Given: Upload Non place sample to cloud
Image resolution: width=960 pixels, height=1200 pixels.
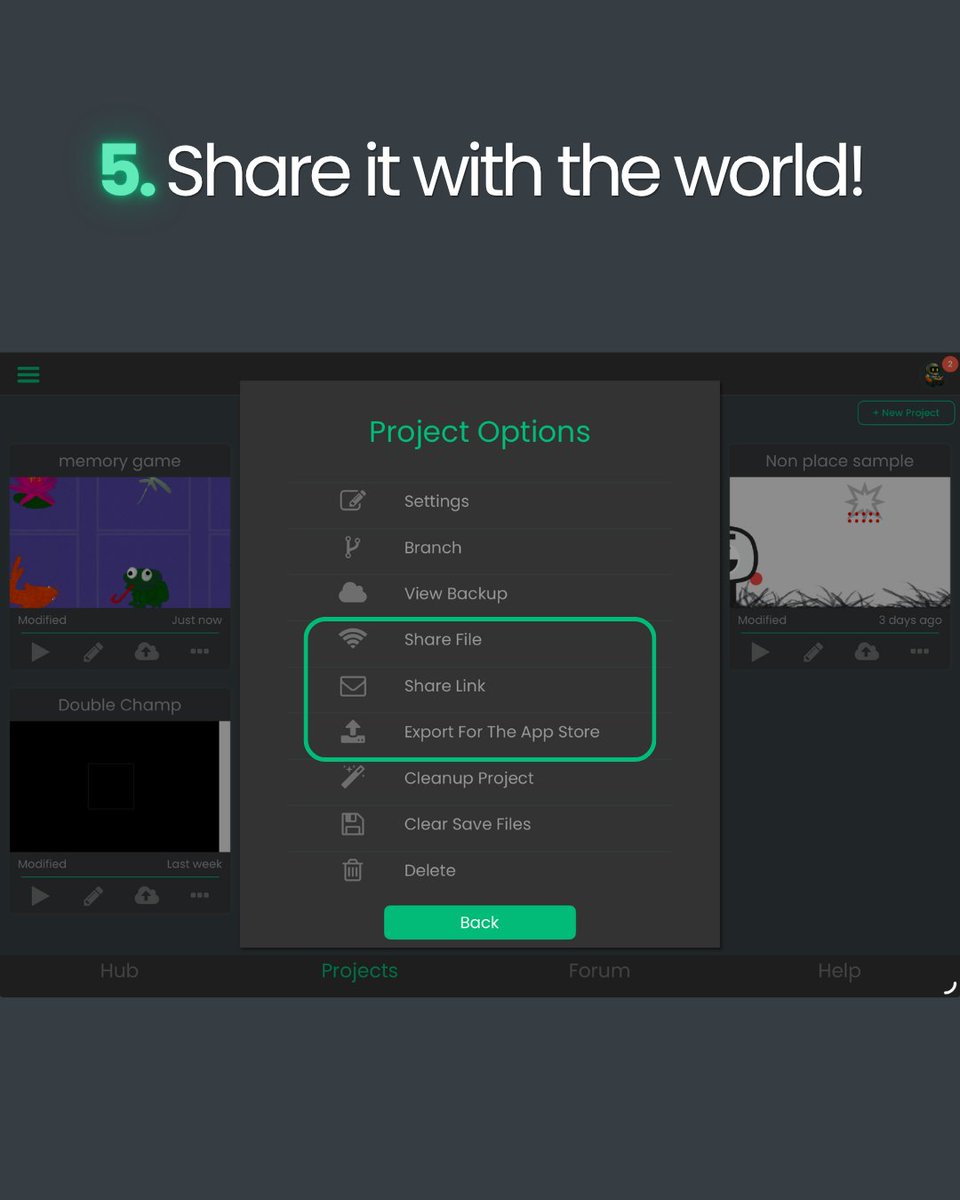Looking at the screenshot, I should [x=867, y=652].
